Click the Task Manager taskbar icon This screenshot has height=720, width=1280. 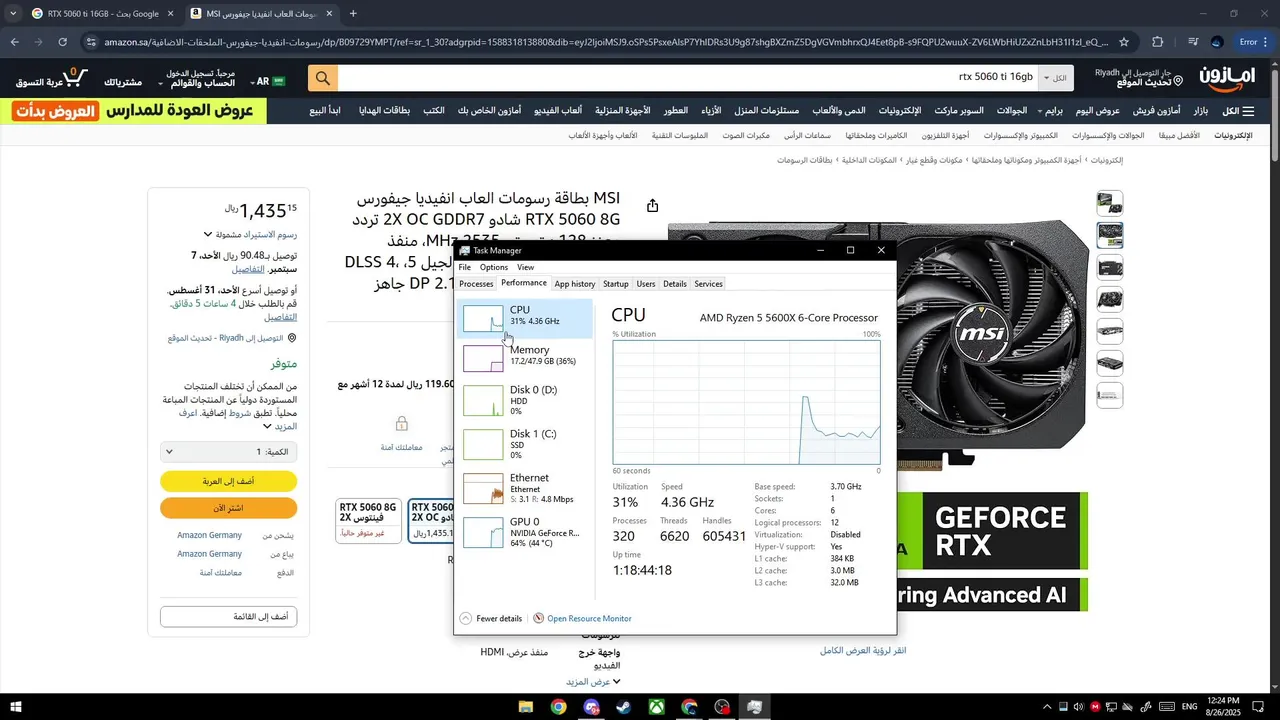754,707
